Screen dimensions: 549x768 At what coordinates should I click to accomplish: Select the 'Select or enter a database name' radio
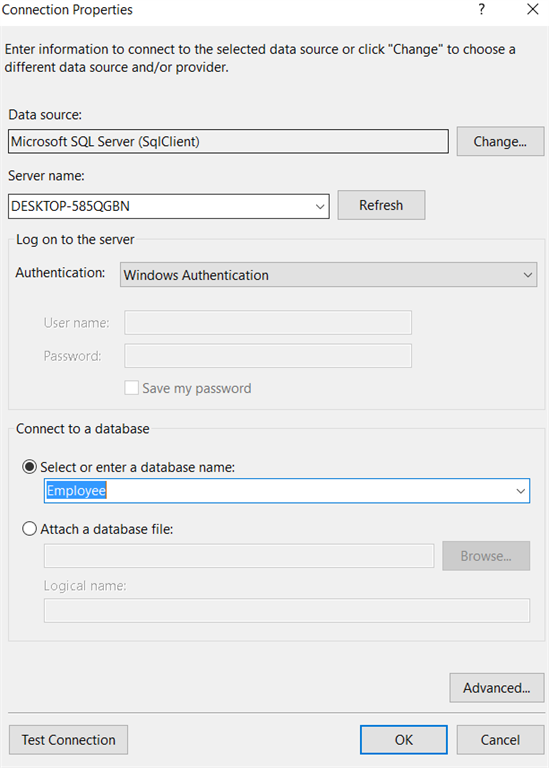click(29, 467)
